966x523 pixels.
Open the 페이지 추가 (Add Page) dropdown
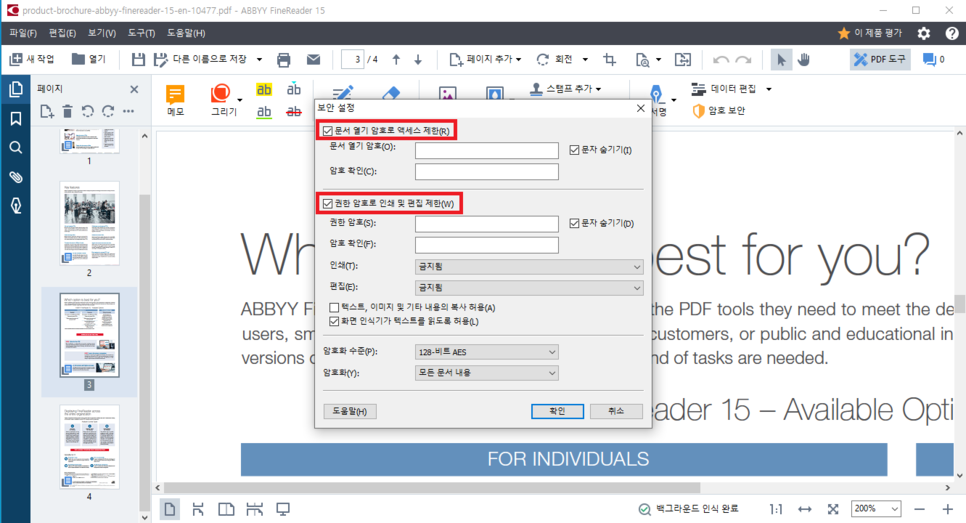[x=485, y=59]
